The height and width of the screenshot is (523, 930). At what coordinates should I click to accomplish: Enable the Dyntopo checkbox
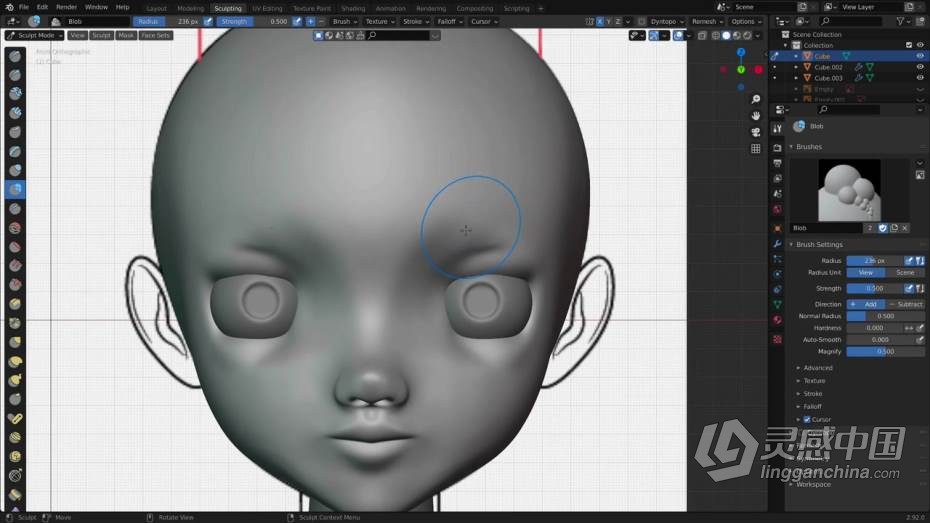[641, 21]
